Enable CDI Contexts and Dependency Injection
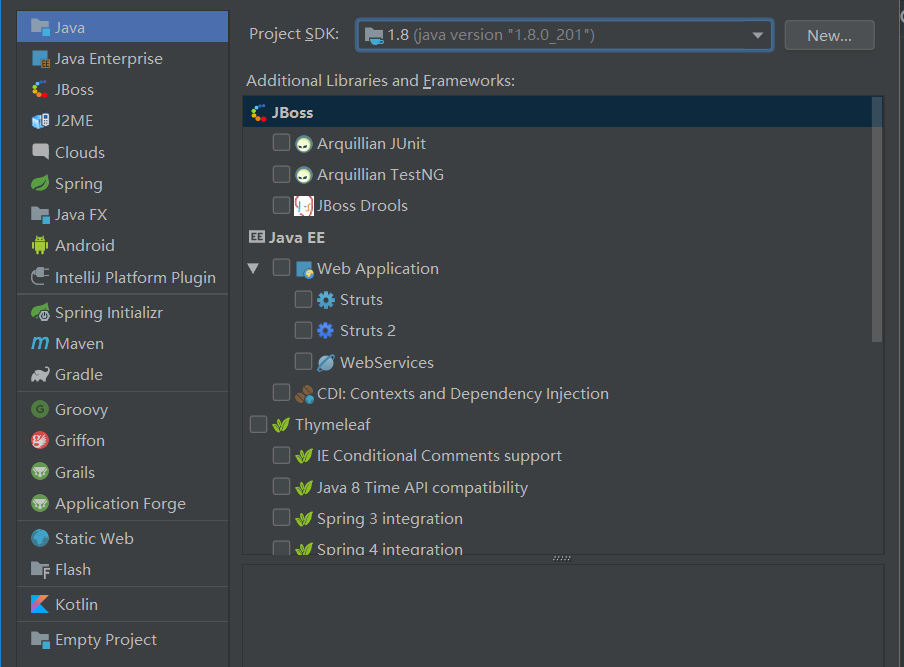The image size is (904, 667). tap(281, 393)
